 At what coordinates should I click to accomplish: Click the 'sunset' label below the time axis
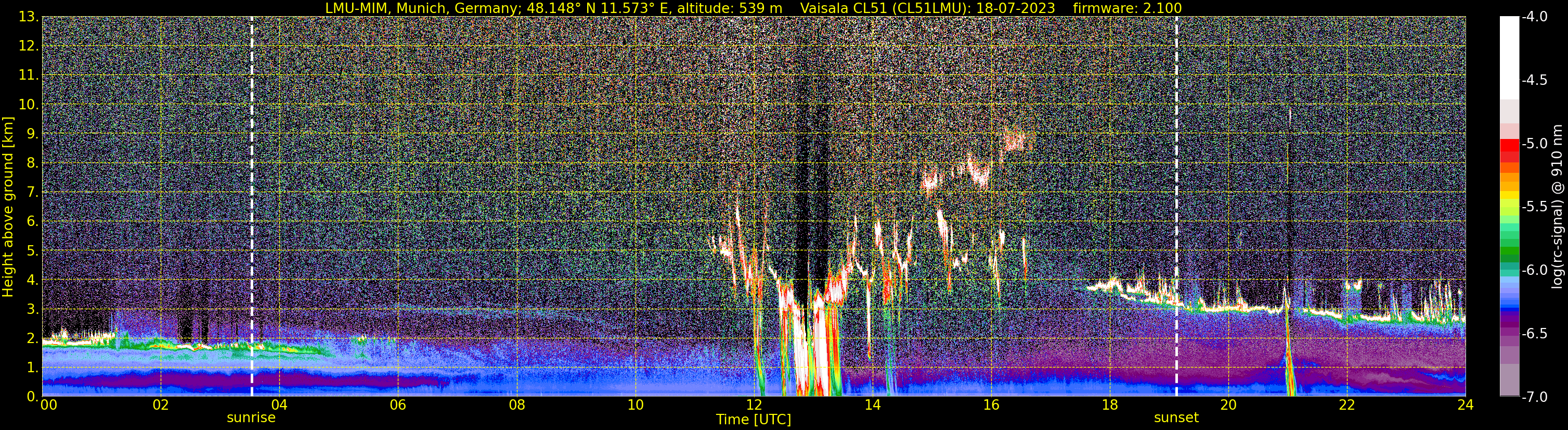[1176, 418]
